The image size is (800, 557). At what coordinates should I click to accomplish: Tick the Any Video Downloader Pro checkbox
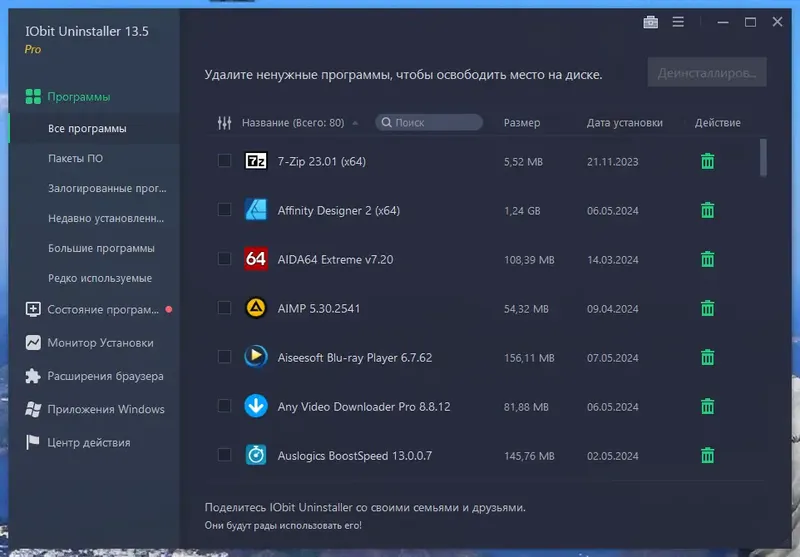tap(224, 406)
